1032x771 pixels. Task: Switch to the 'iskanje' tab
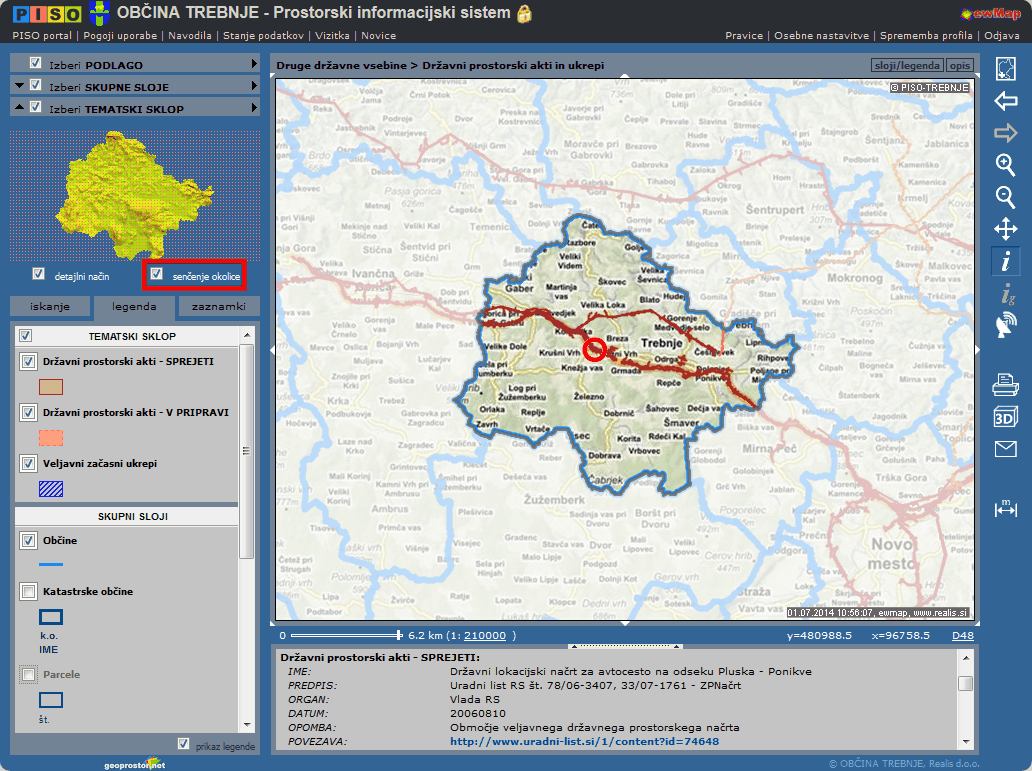(50, 307)
